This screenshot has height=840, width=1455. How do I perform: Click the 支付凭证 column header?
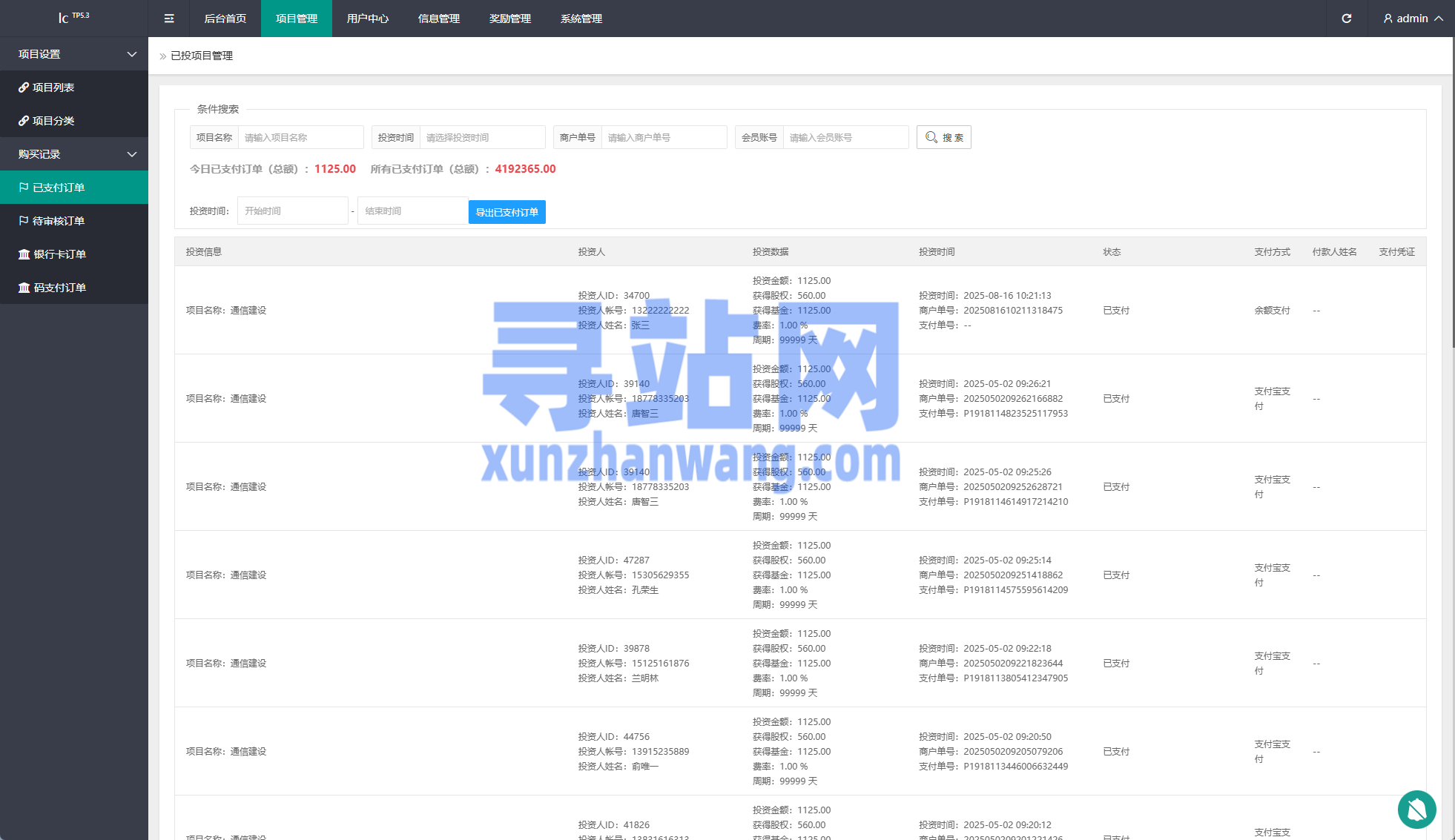click(1397, 252)
